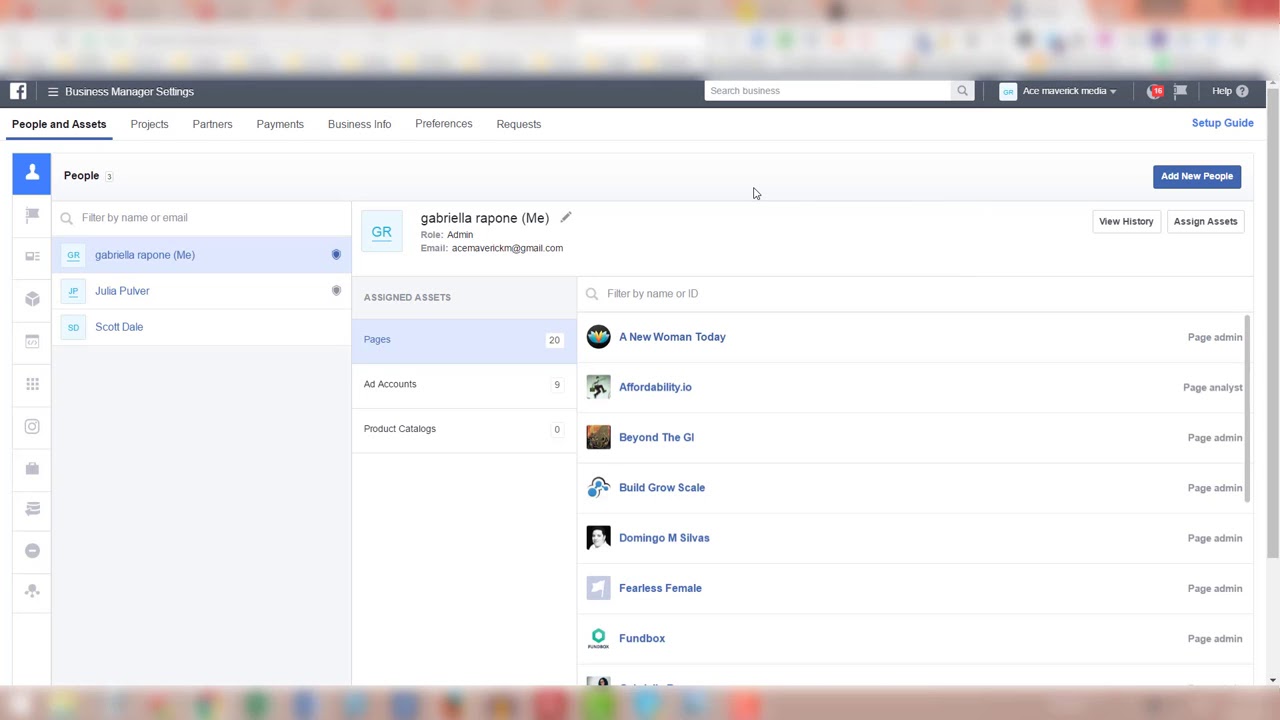This screenshot has width=1280, height=720.
Task: Select Scott Dale in people list
Action: tap(202, 327)
